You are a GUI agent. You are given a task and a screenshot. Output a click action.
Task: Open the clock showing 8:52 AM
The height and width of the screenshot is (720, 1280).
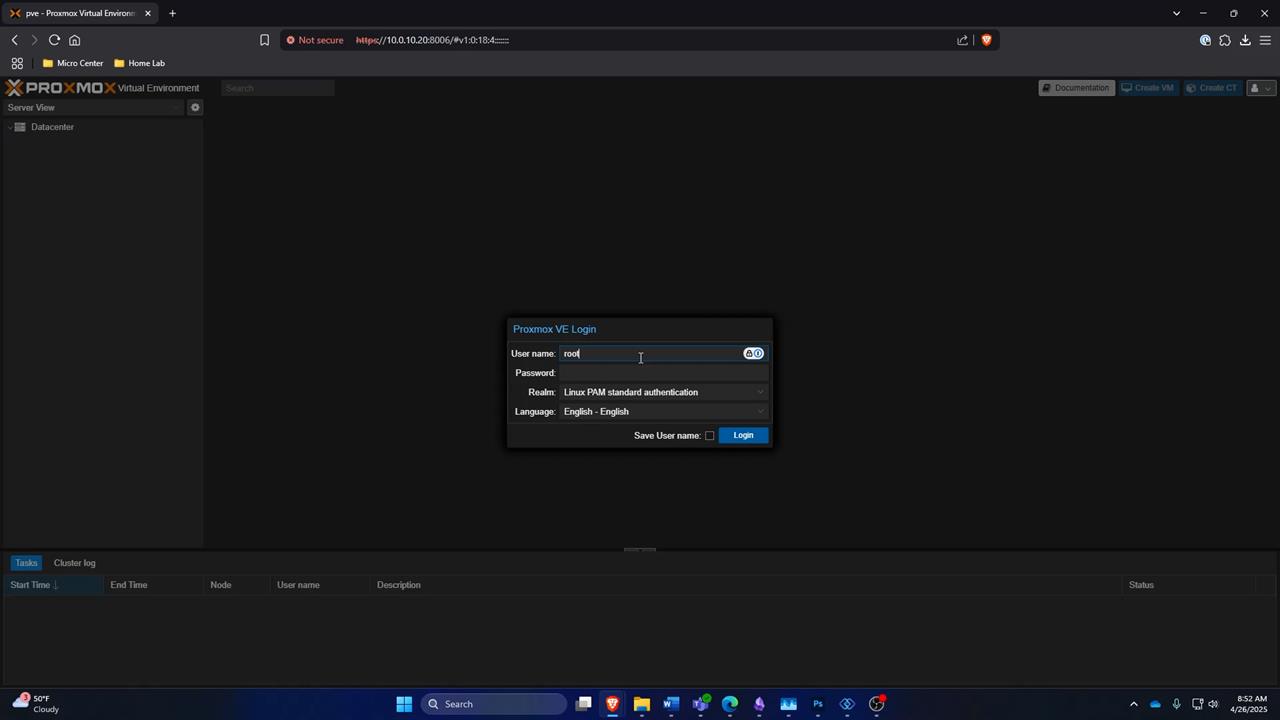tap(1252, 704)
